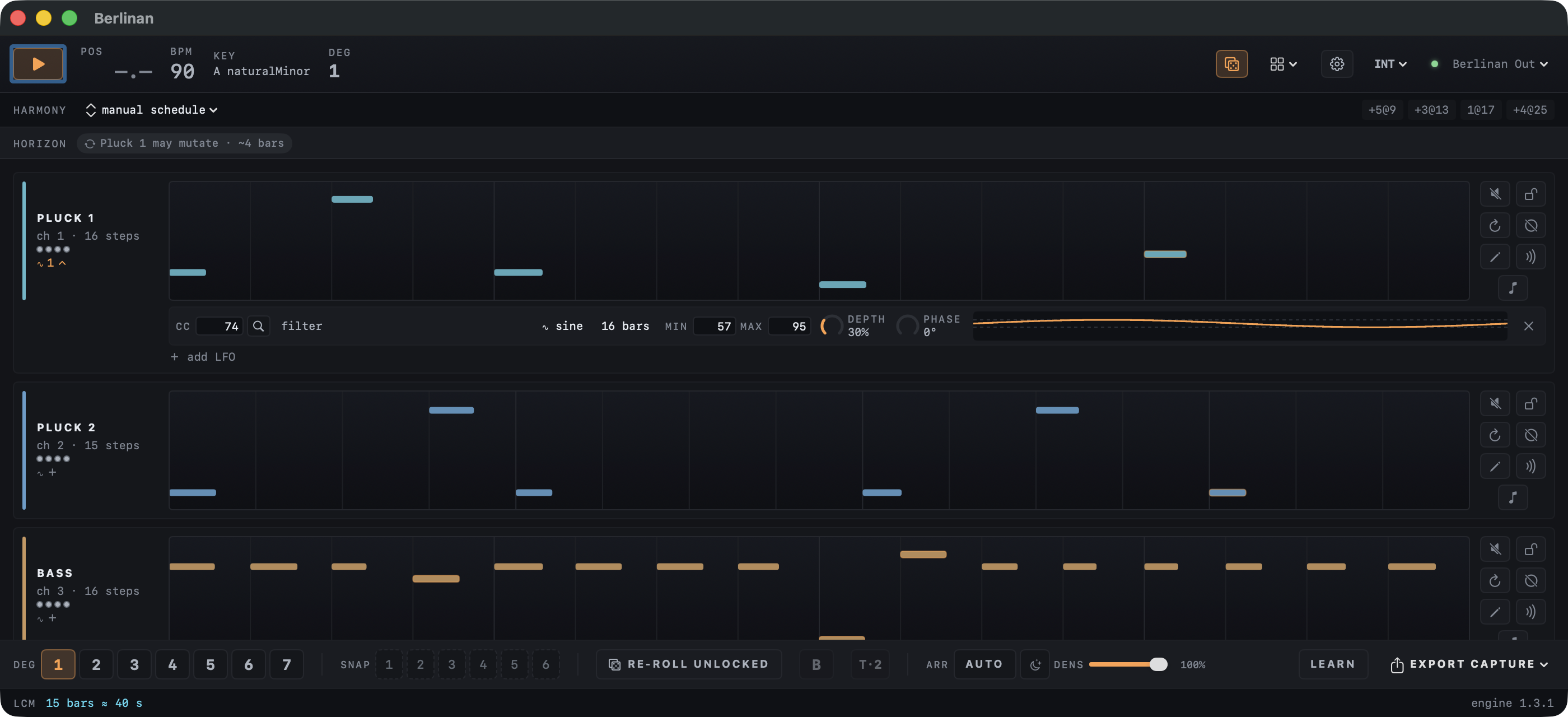Toggle the lock on Pluck 1 track

tap(1530, 194)
